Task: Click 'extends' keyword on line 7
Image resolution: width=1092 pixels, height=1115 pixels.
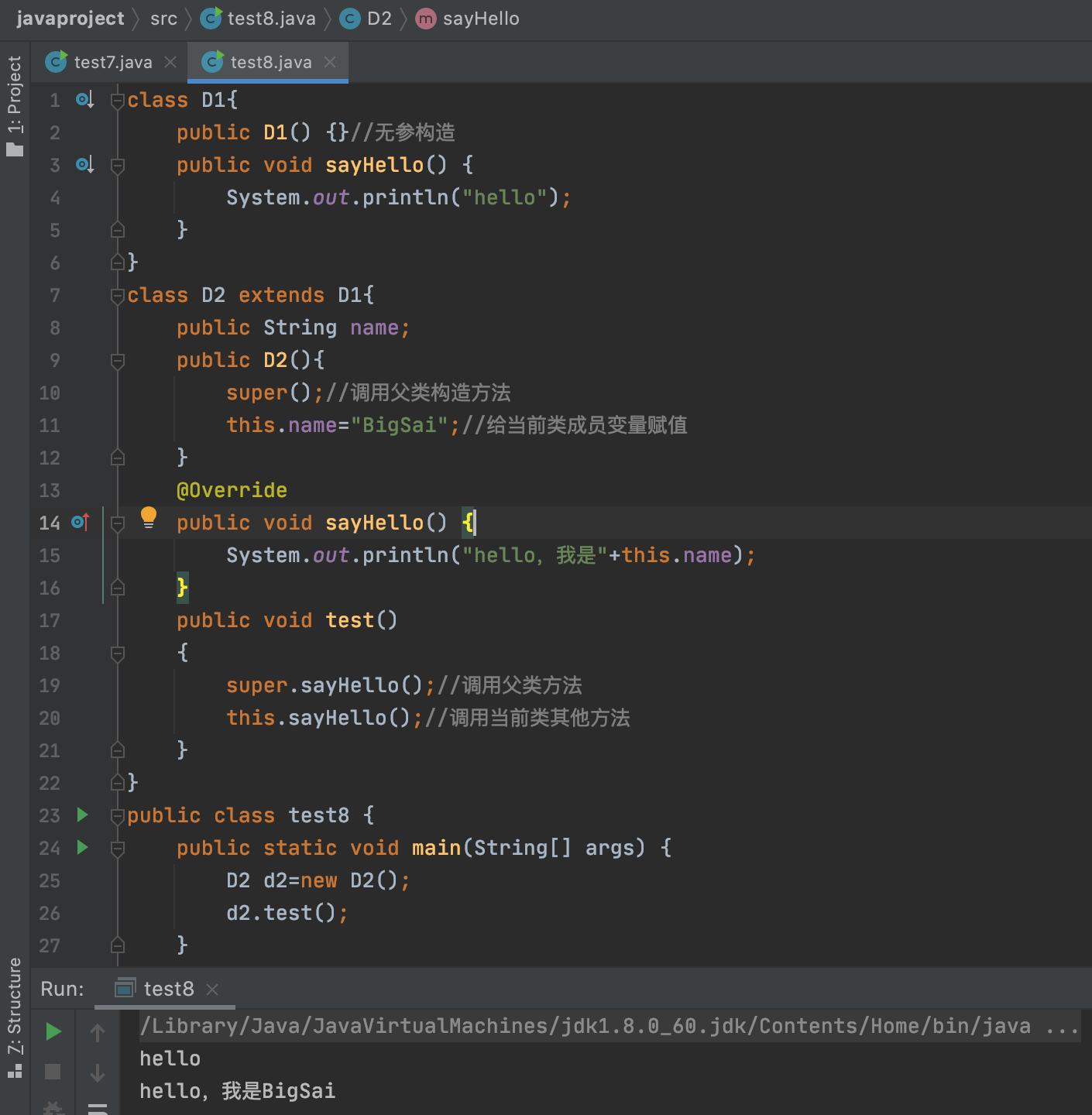Action: [281, 295]
